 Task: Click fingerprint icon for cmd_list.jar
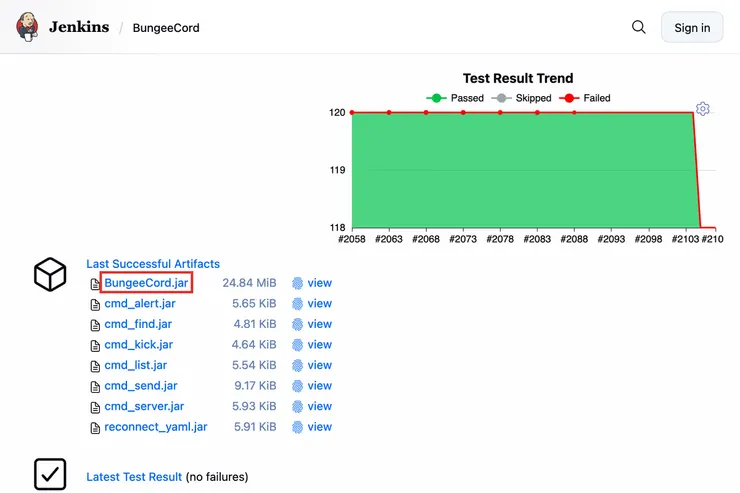tap(297, 365)
